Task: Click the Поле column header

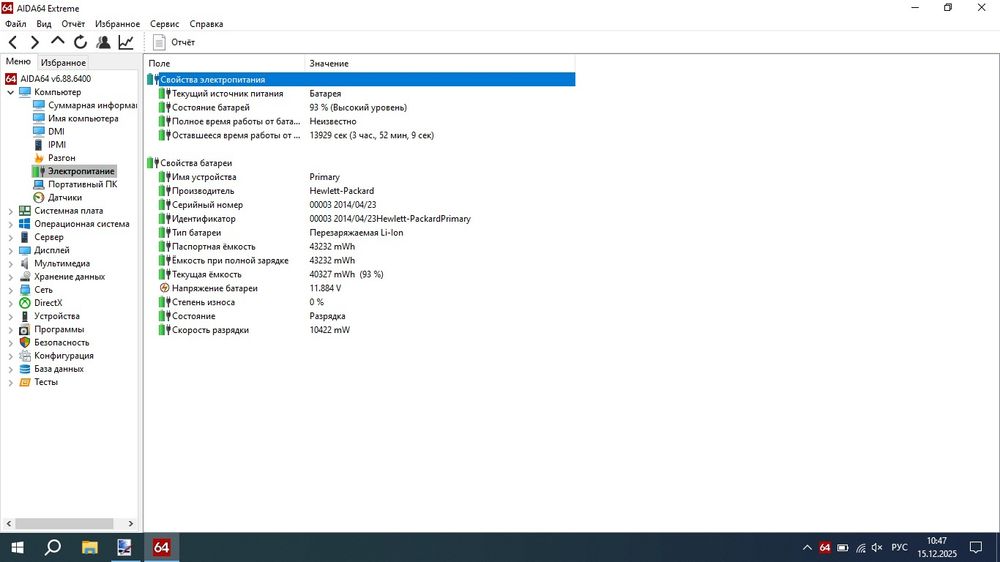Action: coord(224,63)
